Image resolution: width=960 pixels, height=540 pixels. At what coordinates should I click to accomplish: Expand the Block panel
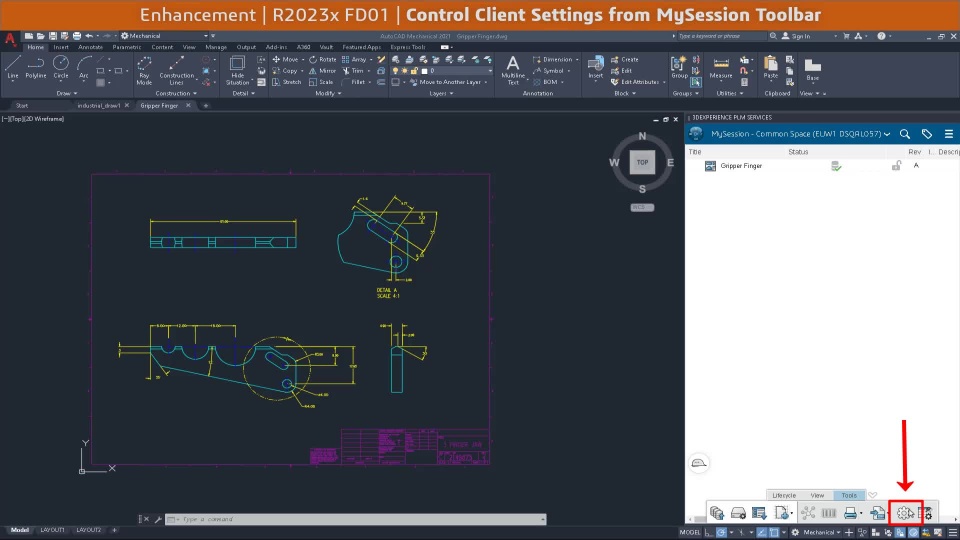click(x=624, y=94)
